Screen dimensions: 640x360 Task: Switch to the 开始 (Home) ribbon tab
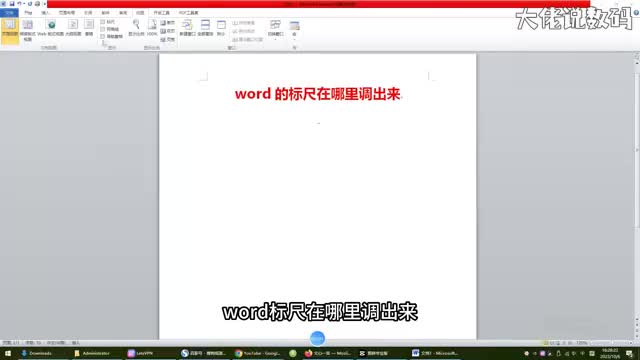tap(28, 13)
